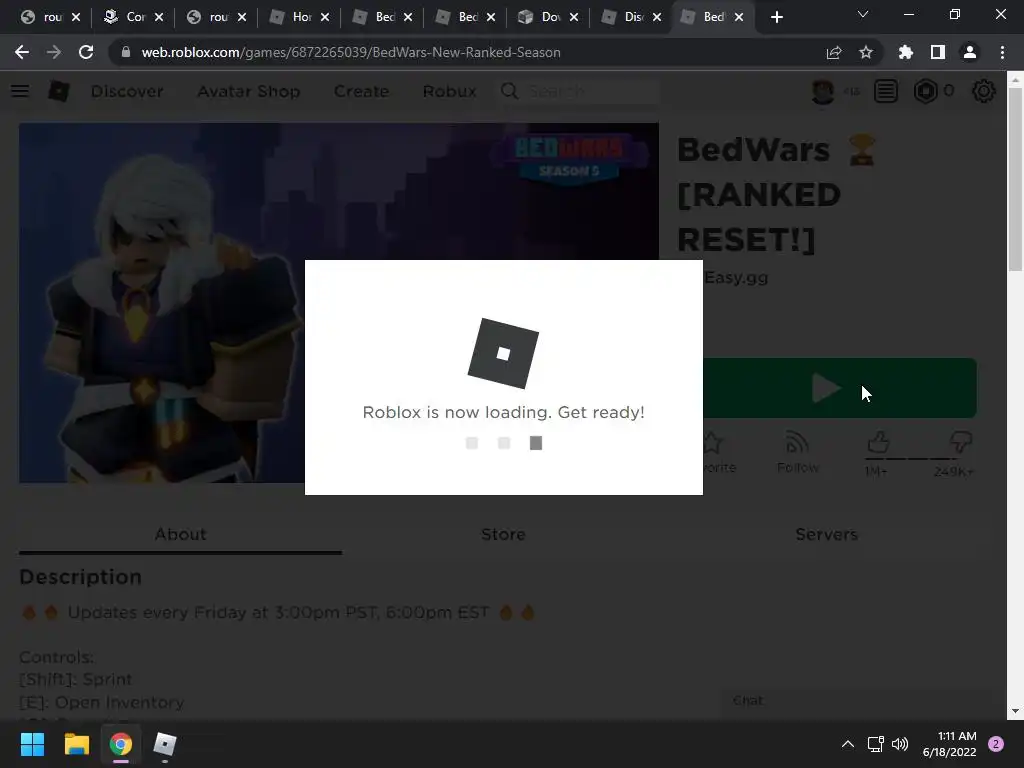Follow the BedWars game

click(x=797, y=452)
